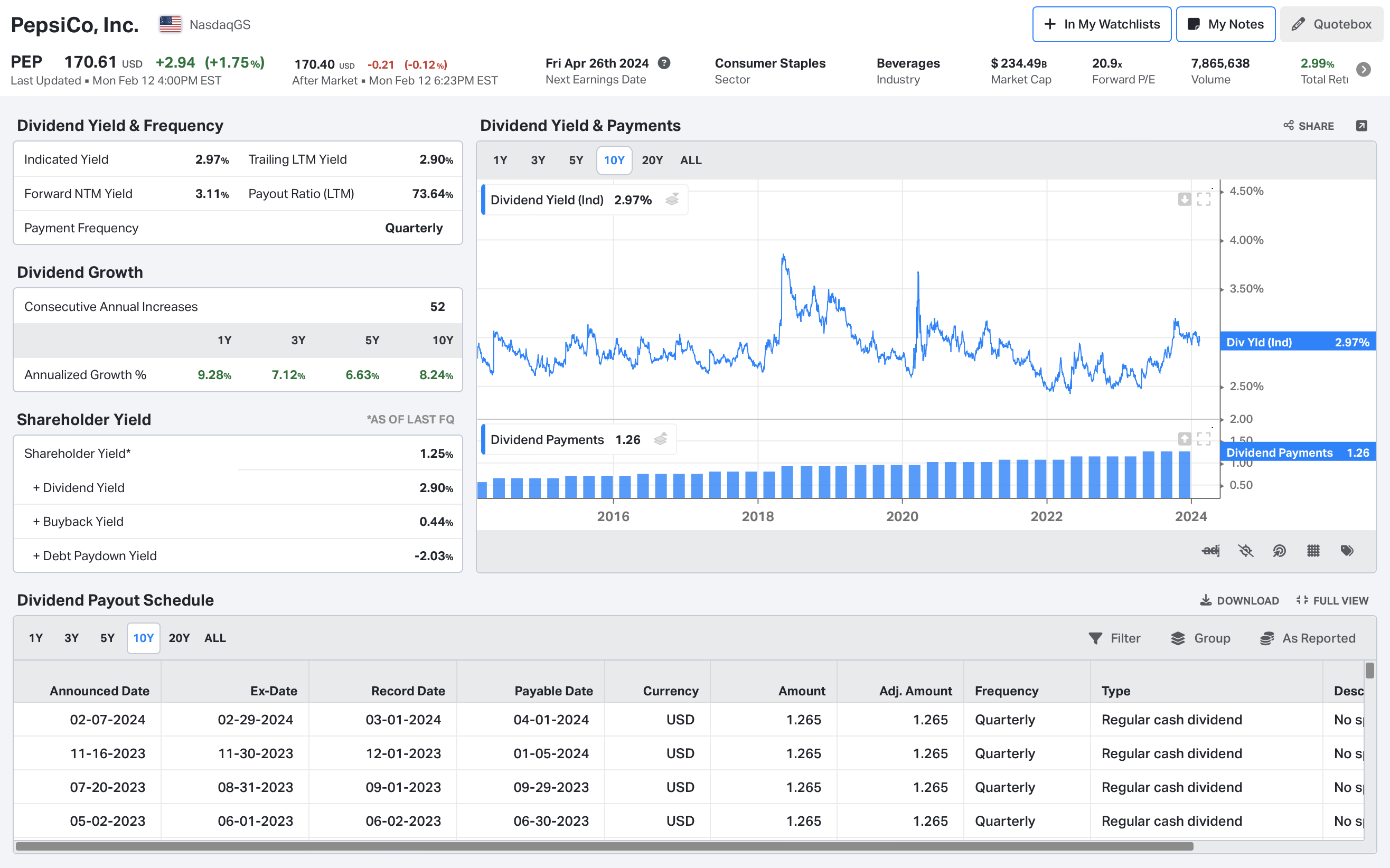
Task: Switch payout schedule to 3Y
Action: (71, 638)
